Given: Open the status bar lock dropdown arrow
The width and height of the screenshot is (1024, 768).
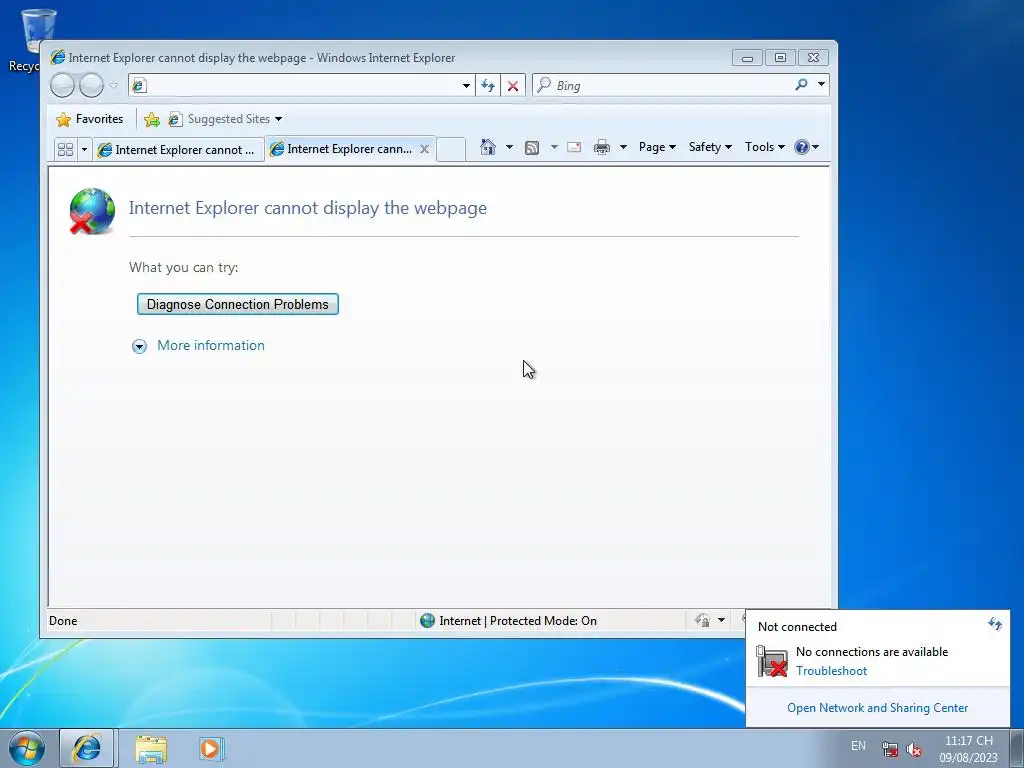Looking at the screenshot, I should pyautogui.click(x=722, y=620).
